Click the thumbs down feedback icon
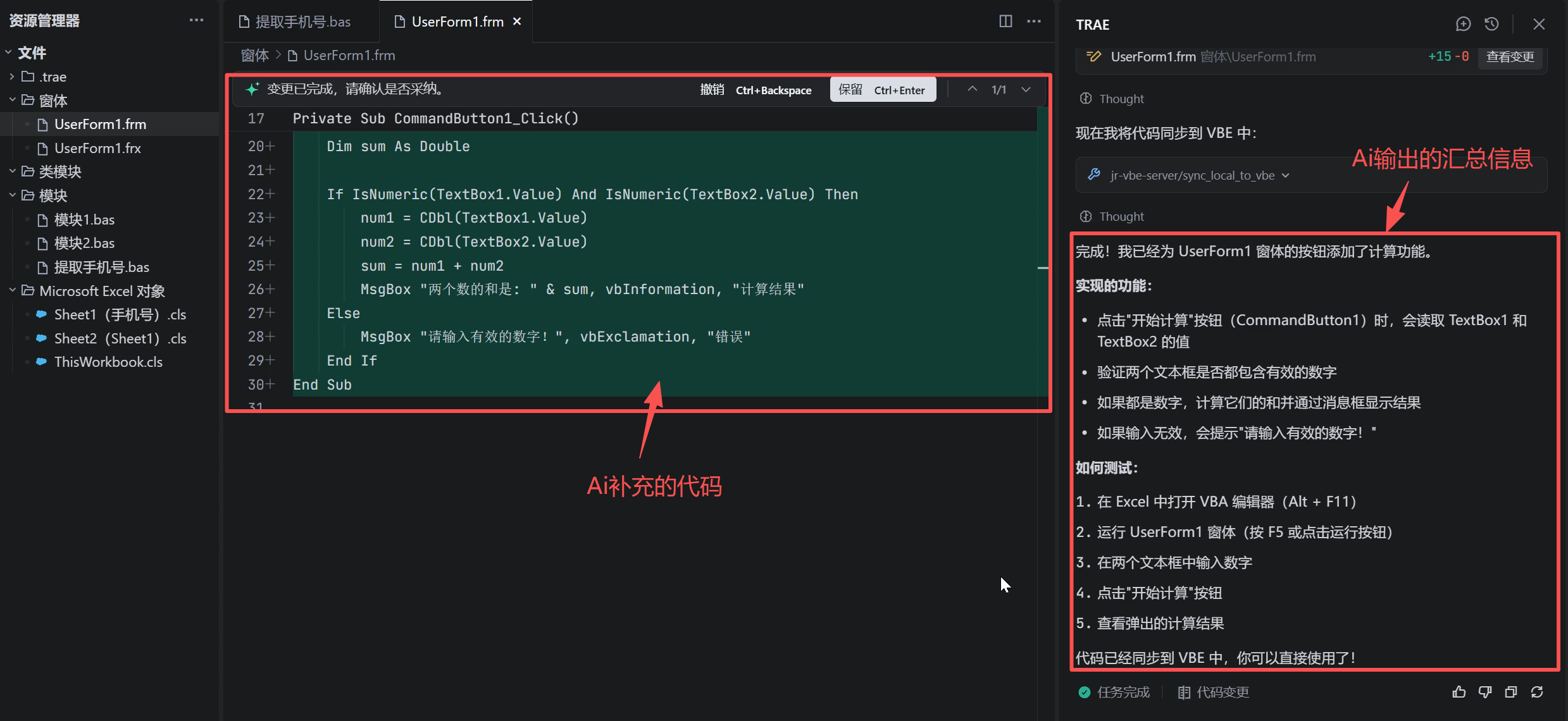The image size is (1568, 721). [x=1484, y=692]
